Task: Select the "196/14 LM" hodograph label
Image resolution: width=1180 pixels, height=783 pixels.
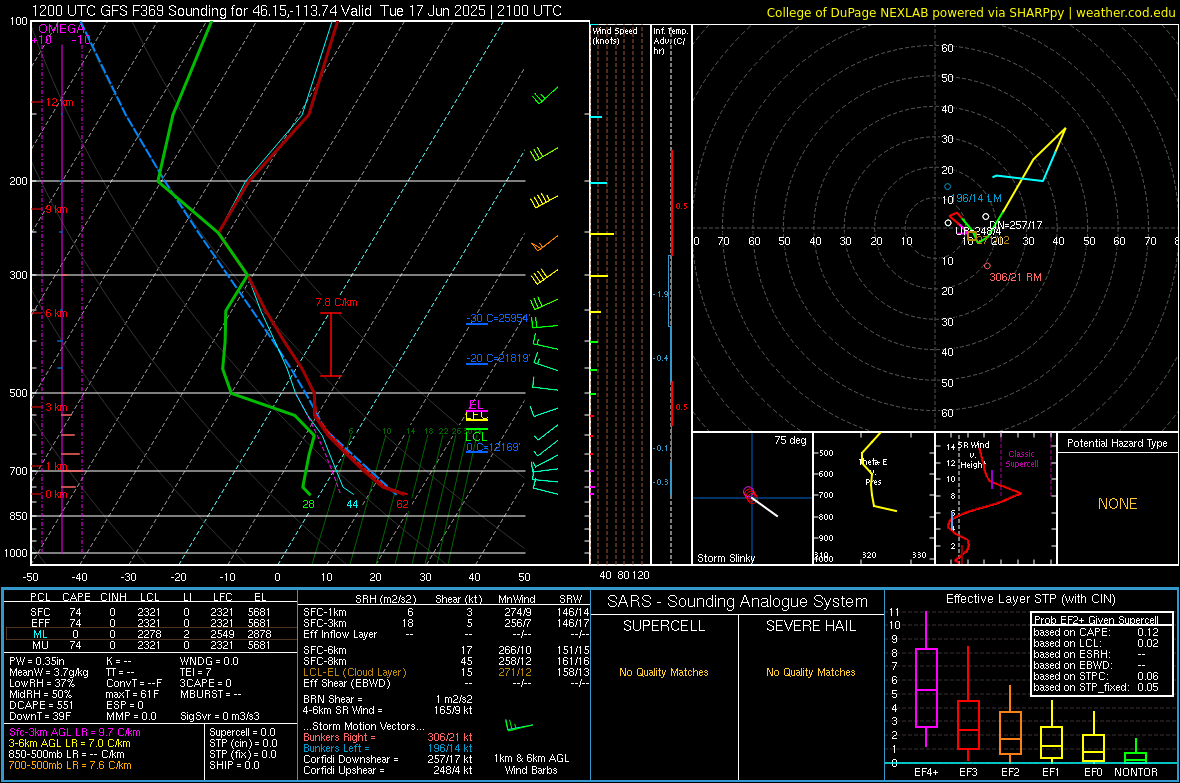Action: click(978, 198)
